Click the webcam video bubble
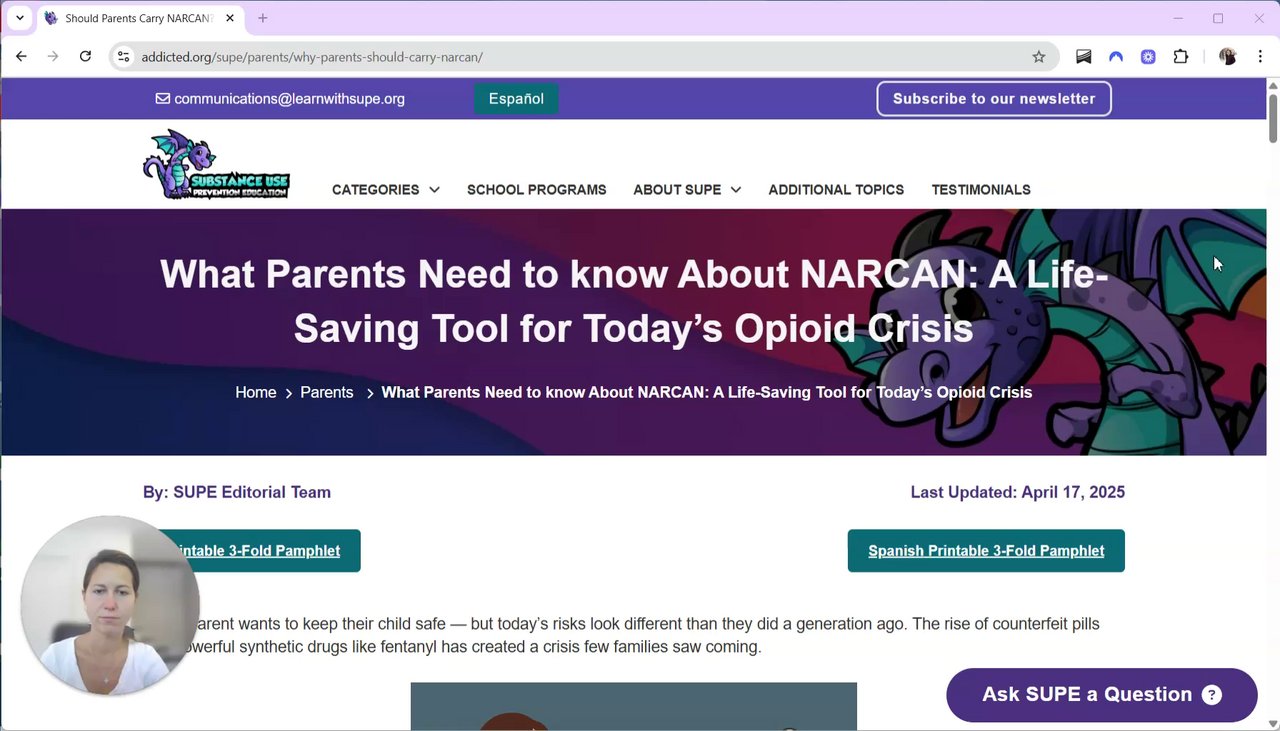This screenshot has height=731, width=1280. point(110,606)
